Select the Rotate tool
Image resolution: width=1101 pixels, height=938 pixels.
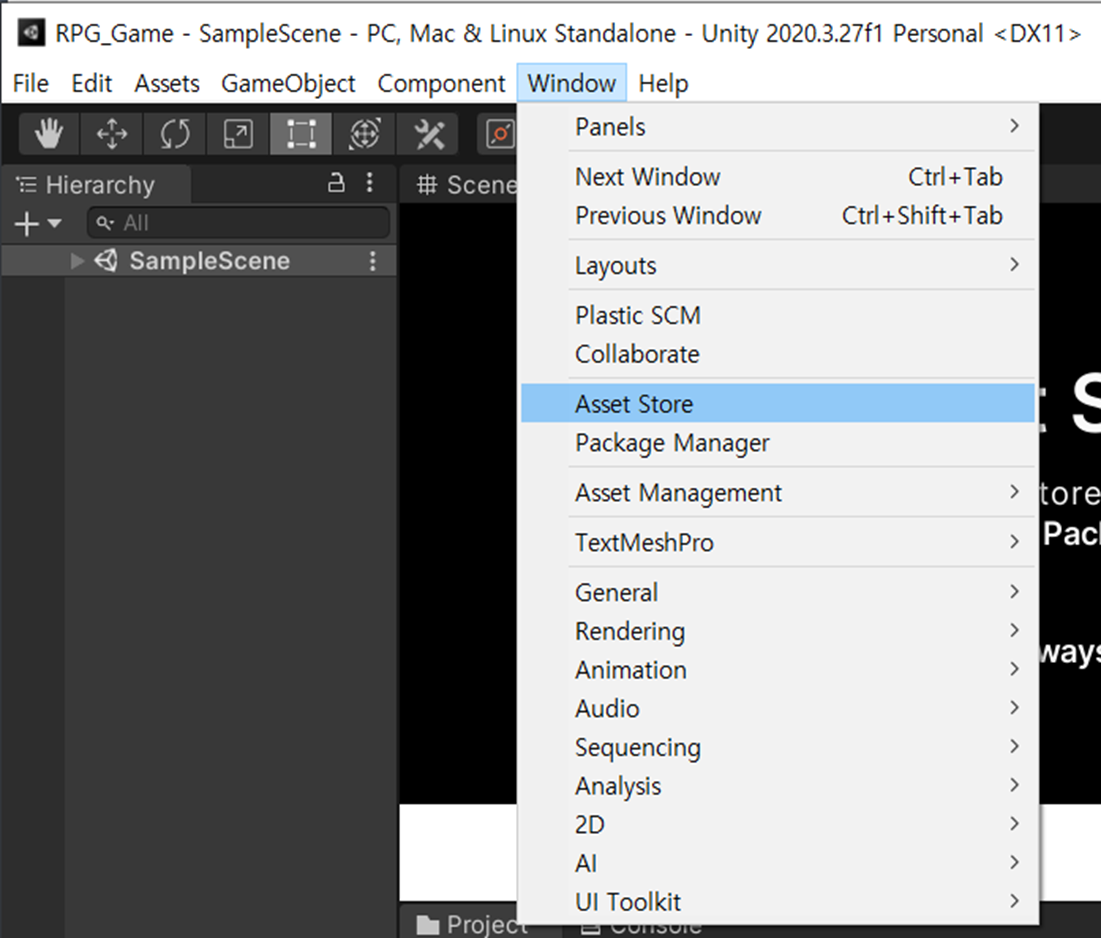(175, 133)
